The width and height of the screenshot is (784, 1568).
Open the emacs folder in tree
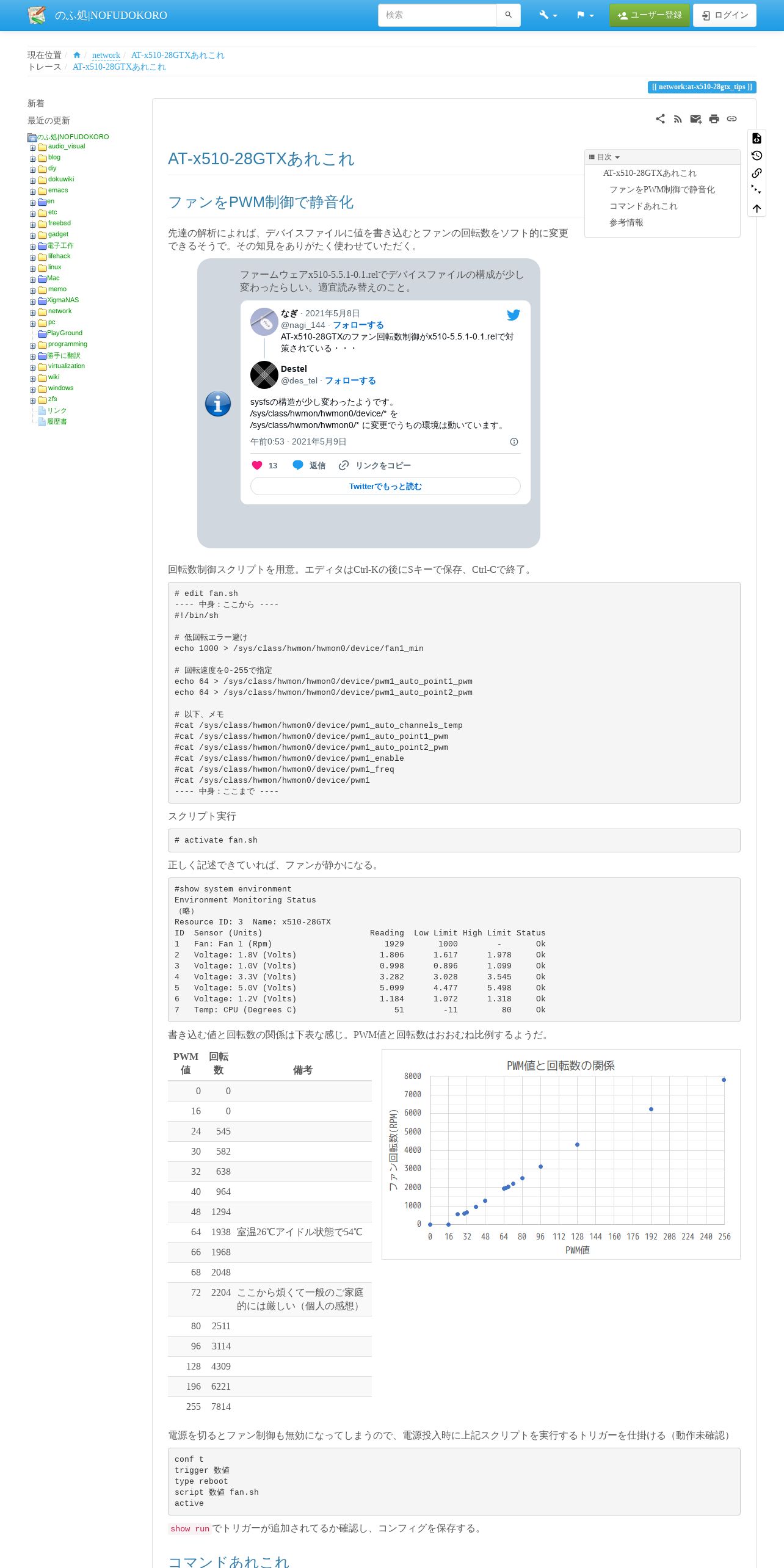(58, 191)
